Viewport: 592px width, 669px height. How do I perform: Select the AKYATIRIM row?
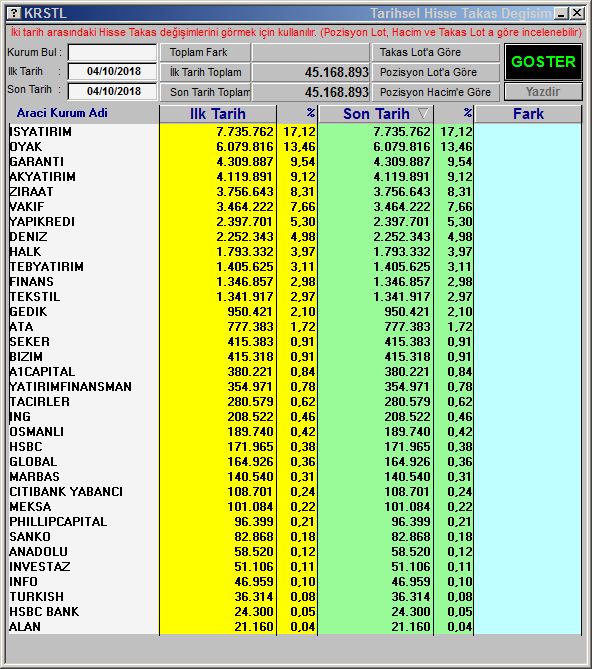pyautogui.click(x=295, y=177)
